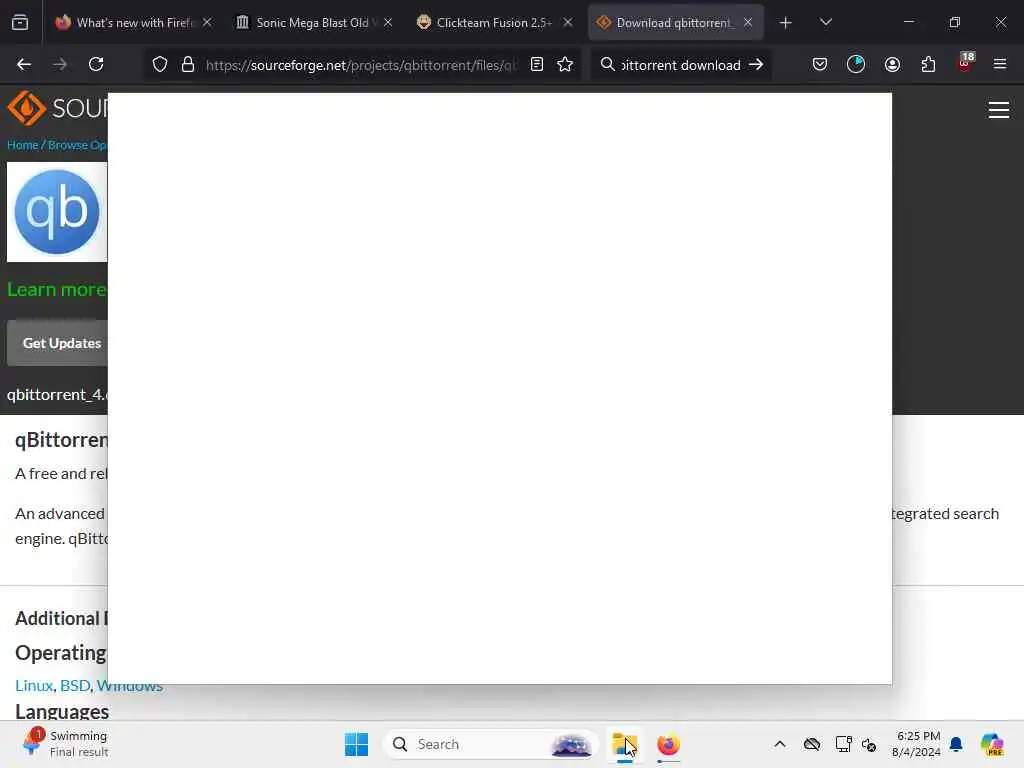Switch to Sonic Mega Blast Old tab
The width and height of the screenshot is (1024, 768).
tap(313, 23)
